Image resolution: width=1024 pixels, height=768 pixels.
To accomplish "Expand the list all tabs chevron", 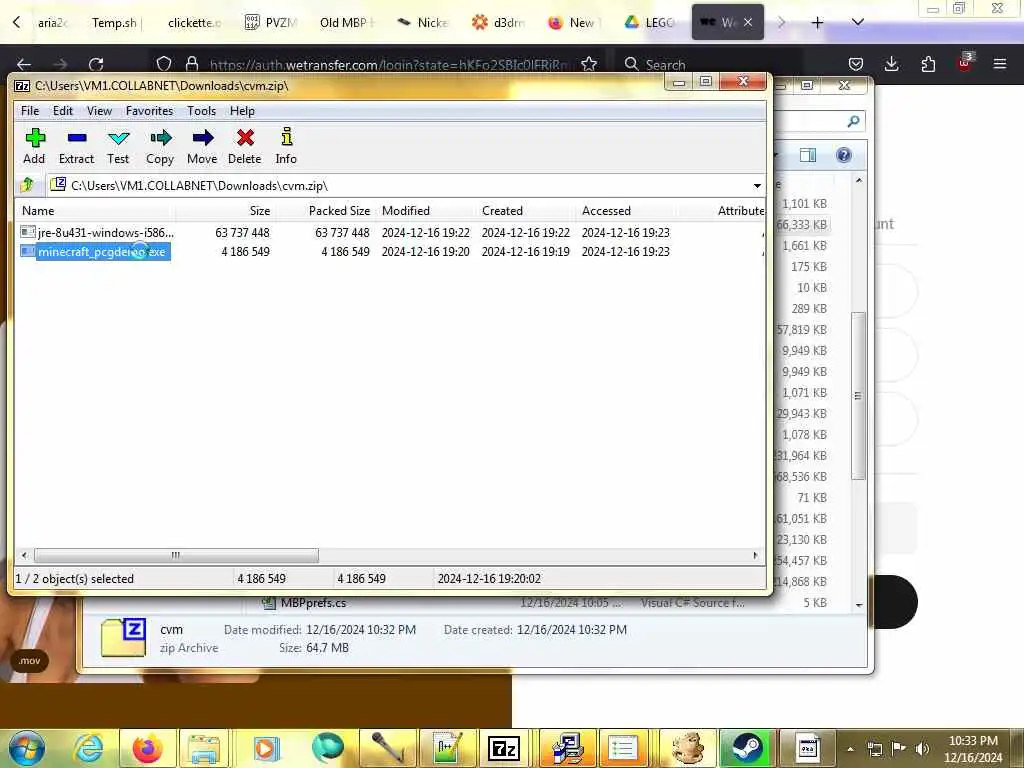I will (x=858, y=23).
